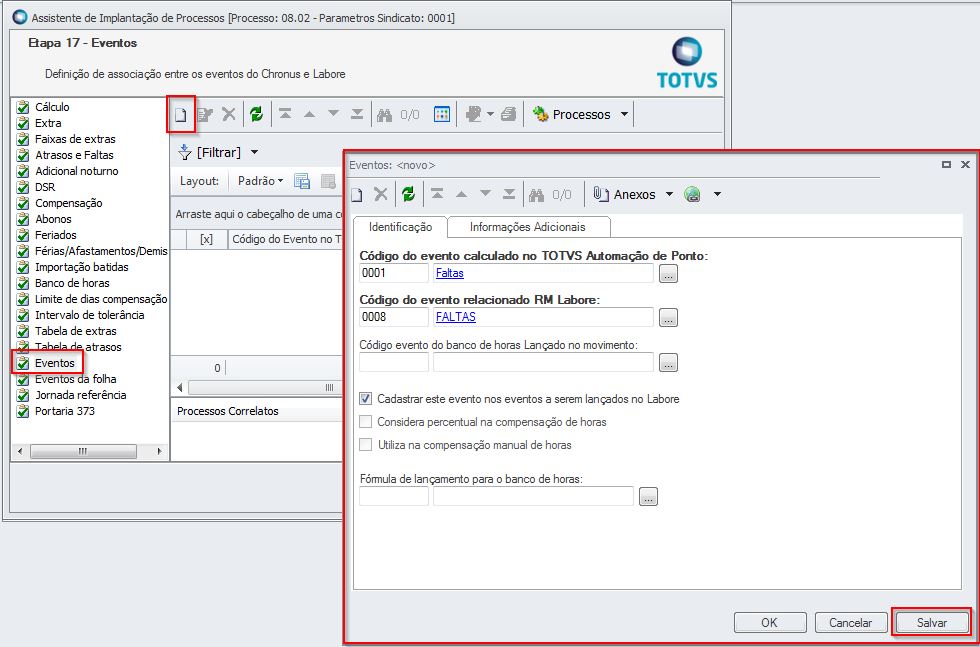The height and width of the screenshot is (647, 980).
Task: Refresh using green arrows in Eventos dialog
Action: (408, 194)
